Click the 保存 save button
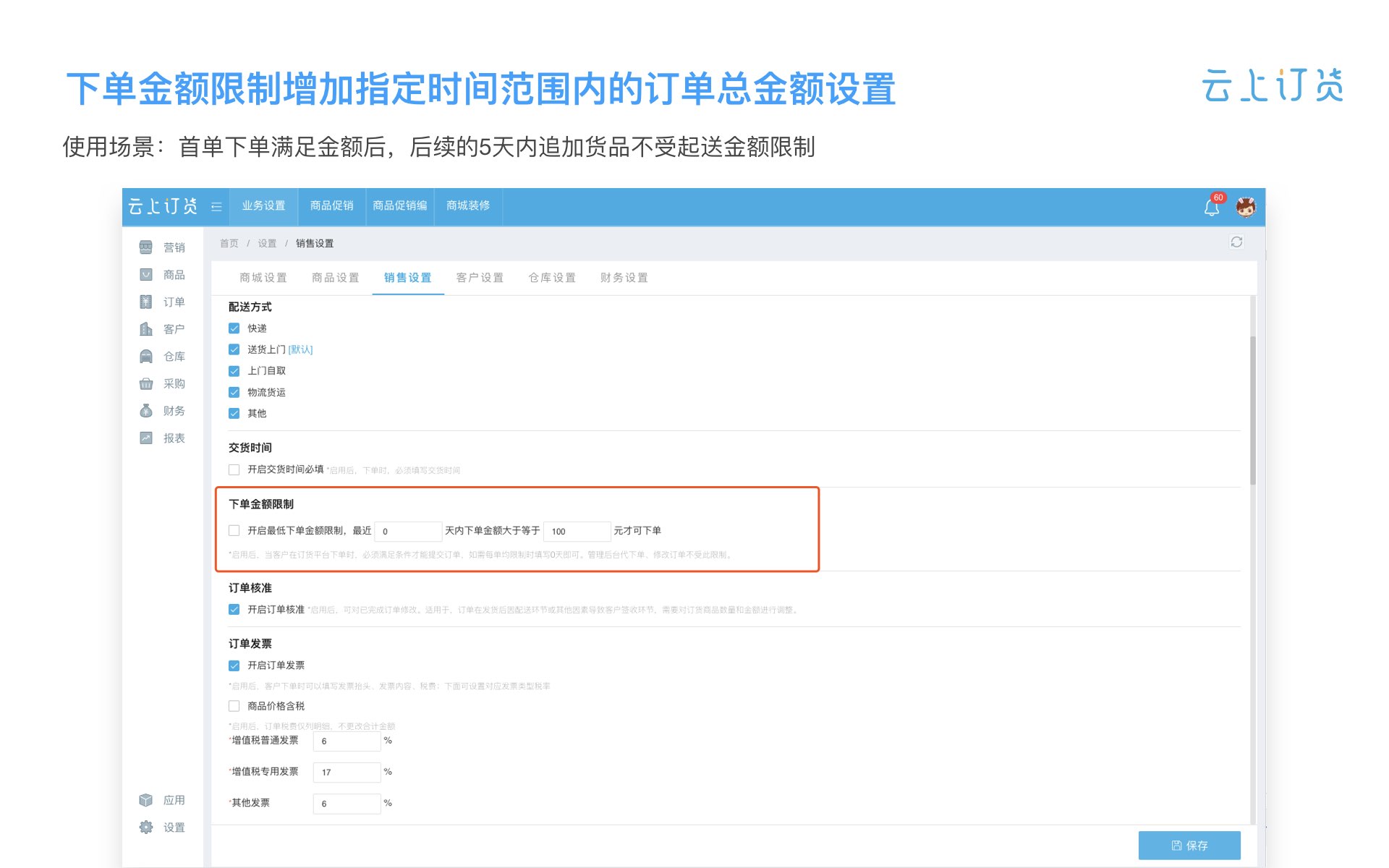 pyautogui.click(x=1189, y=845)
